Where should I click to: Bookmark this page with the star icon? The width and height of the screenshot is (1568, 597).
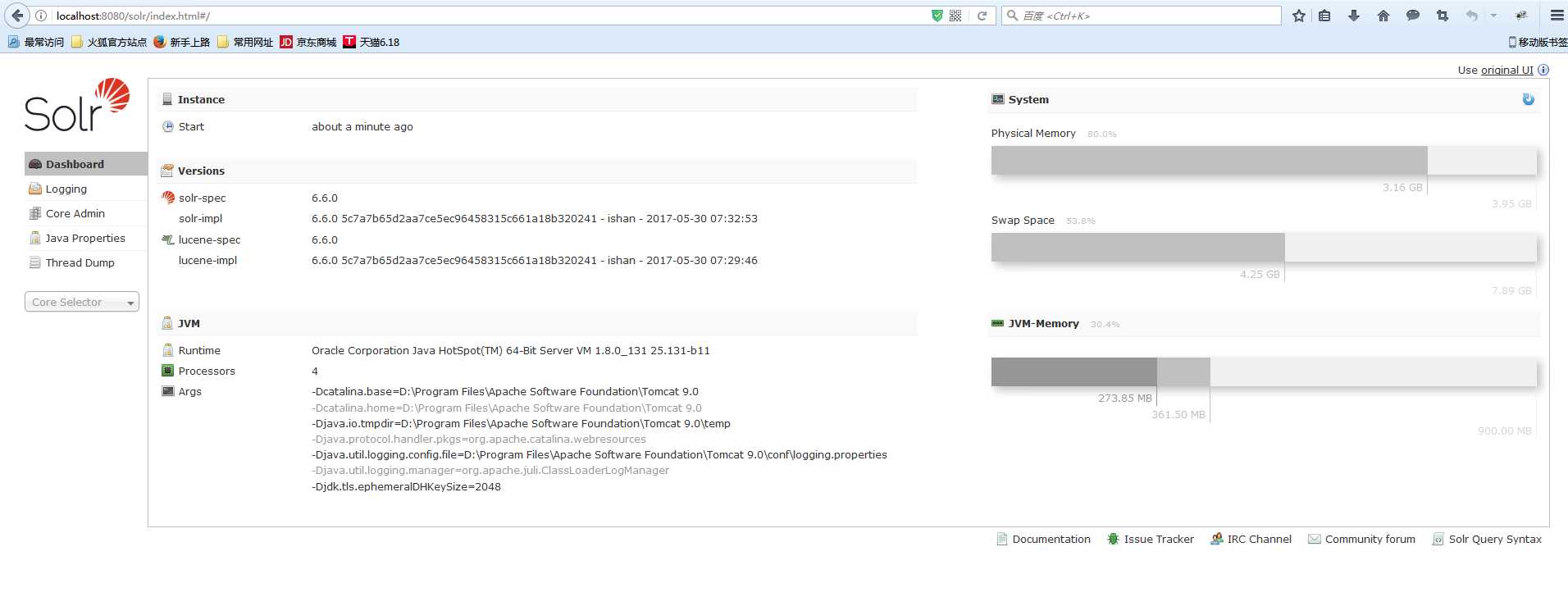click(1299, 16)
